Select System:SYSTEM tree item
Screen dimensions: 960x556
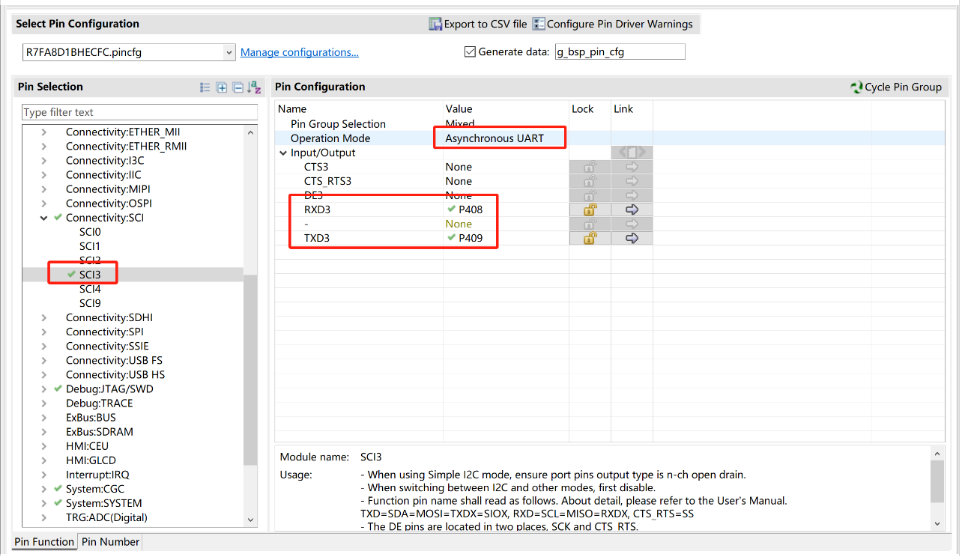pyautogui.click(x=103, y=503)
